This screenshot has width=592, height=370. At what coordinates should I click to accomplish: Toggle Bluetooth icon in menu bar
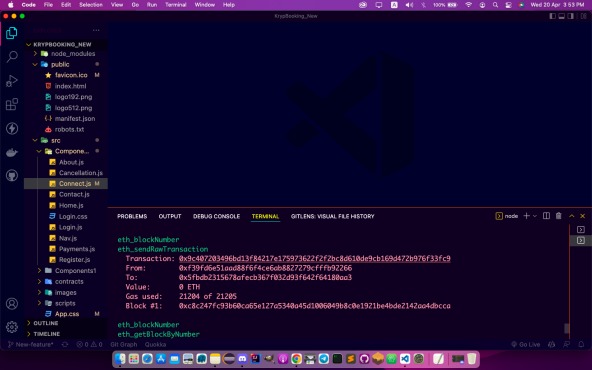(423, 5)
